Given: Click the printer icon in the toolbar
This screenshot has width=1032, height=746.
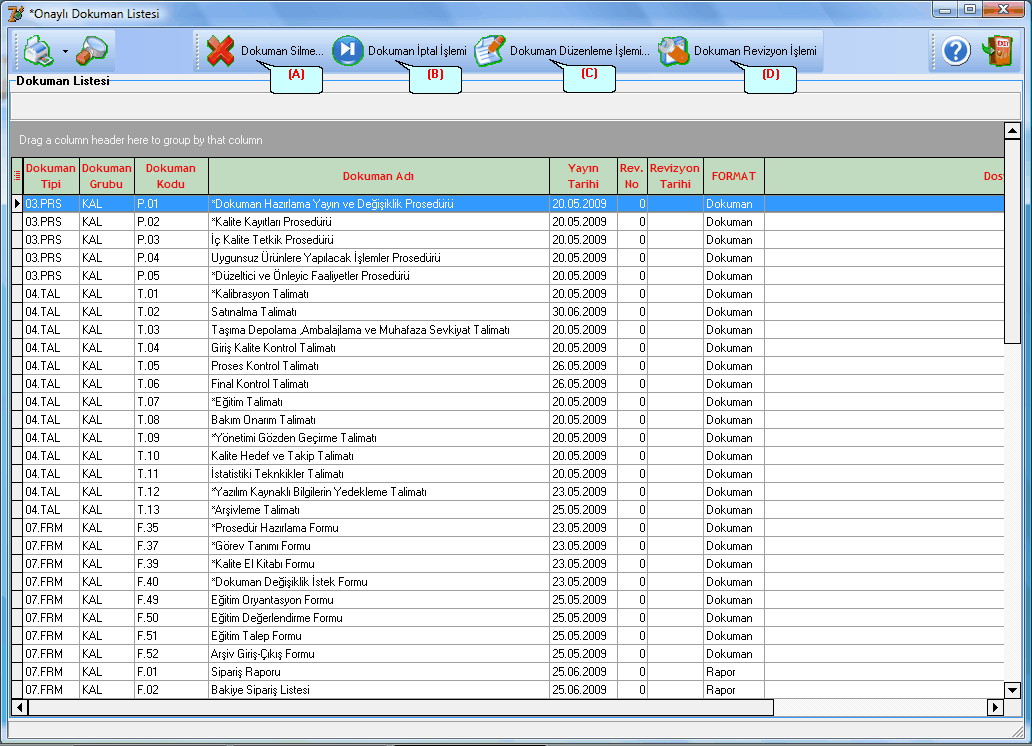Looking at the screenshot, I should pyautogui.click(x=38, y=51).
